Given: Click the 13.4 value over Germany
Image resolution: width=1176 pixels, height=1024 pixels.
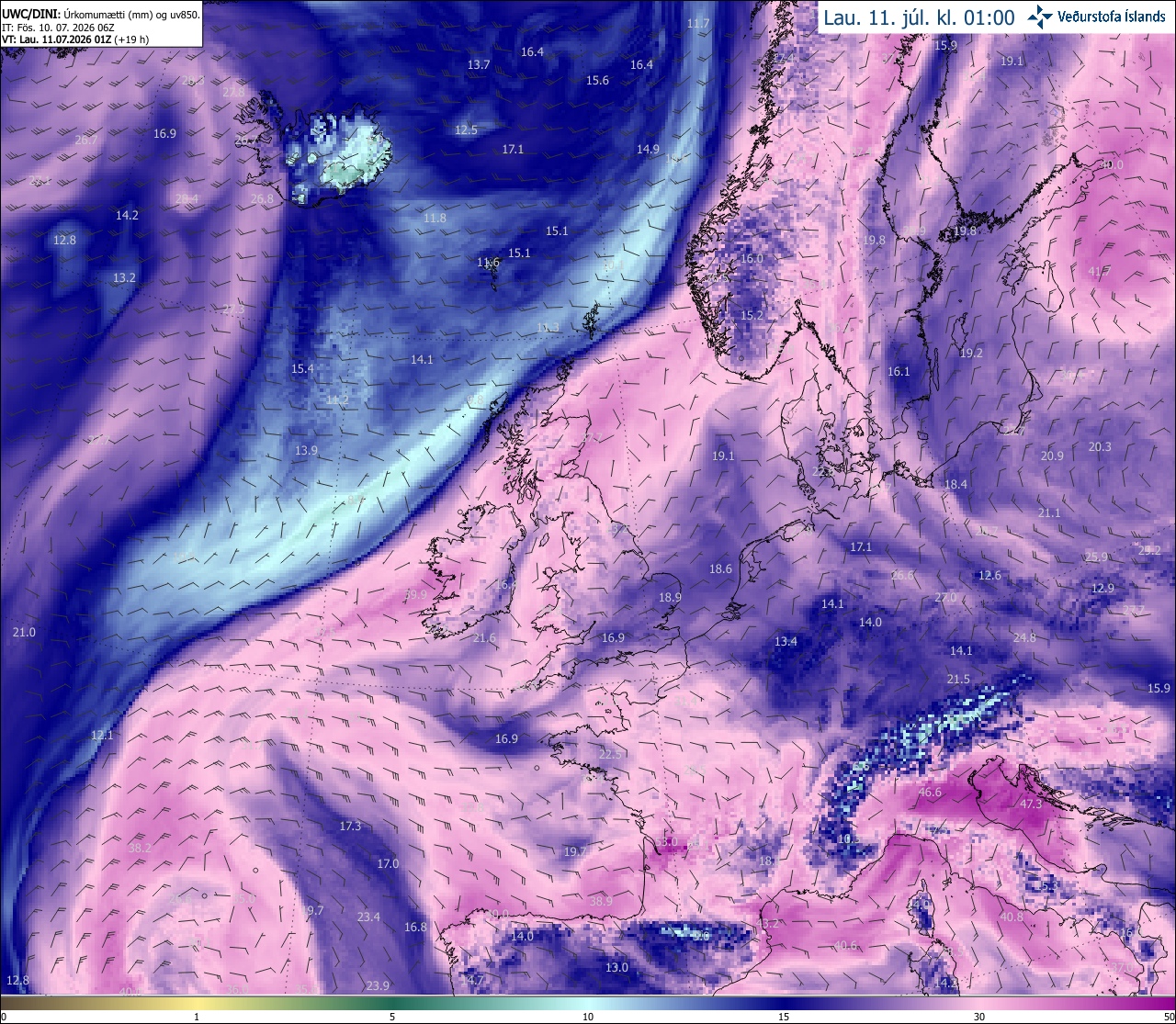Looking at the screenshot, I should (786, 641).
